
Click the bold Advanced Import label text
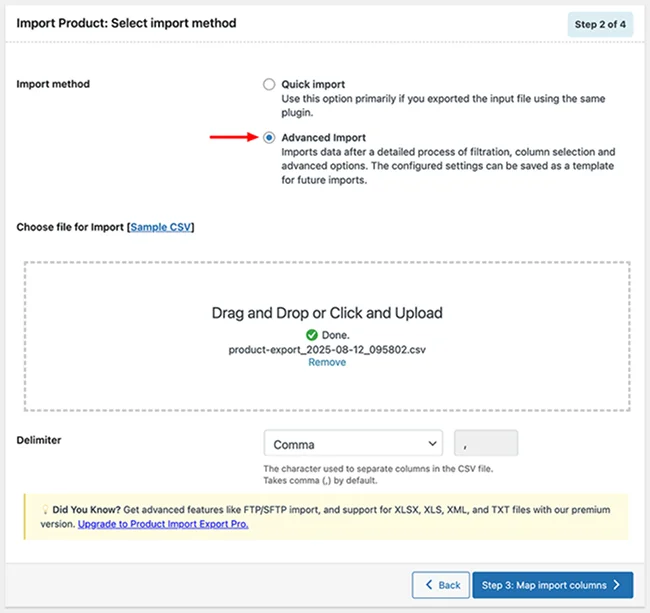(x=323, y=138)
